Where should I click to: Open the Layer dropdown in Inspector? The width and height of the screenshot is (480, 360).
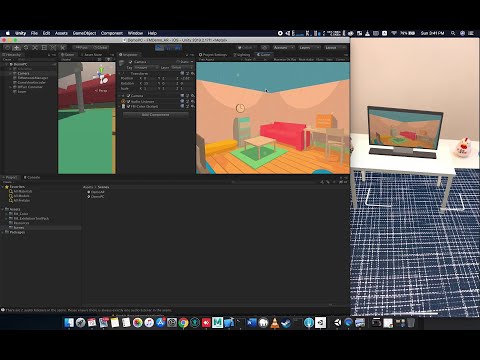182,67
